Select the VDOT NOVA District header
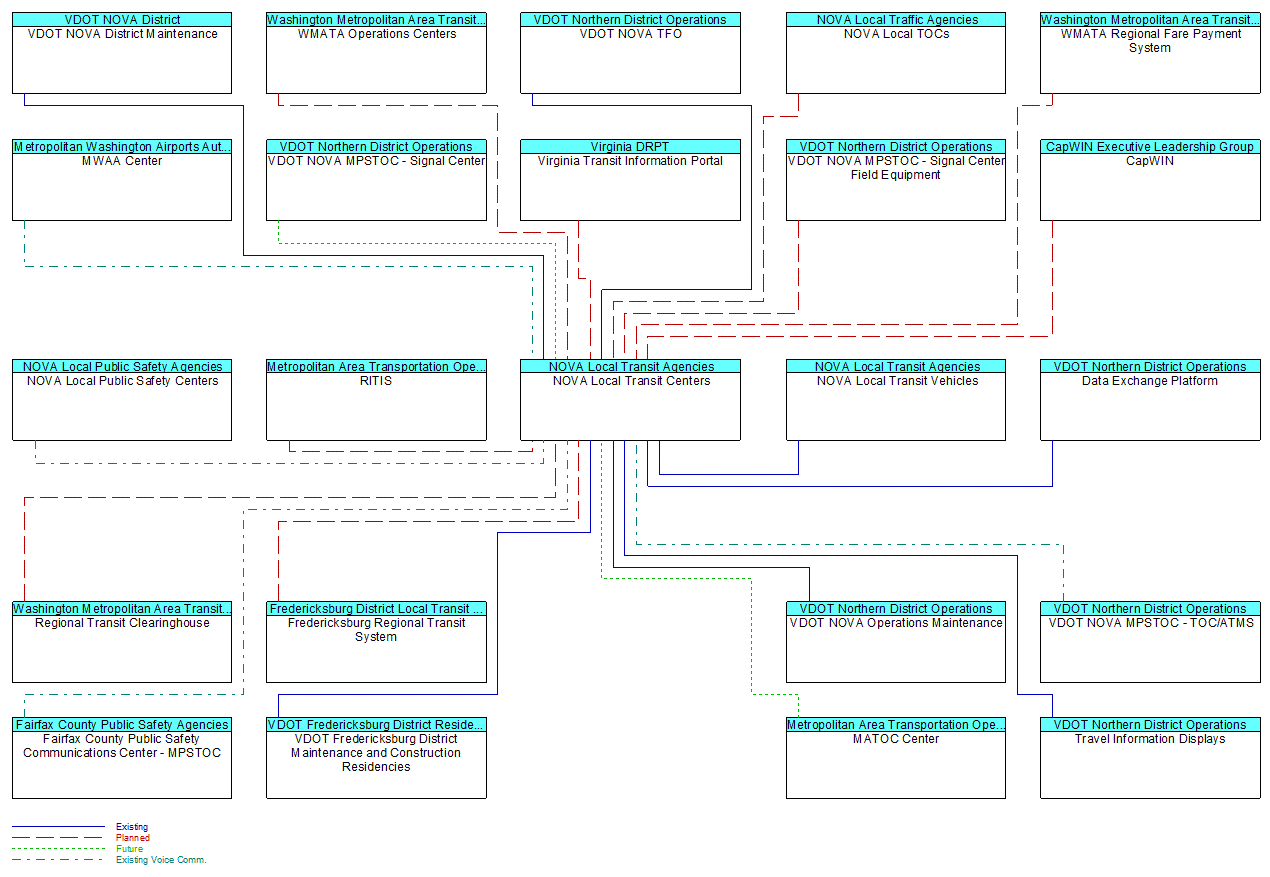 122,19
